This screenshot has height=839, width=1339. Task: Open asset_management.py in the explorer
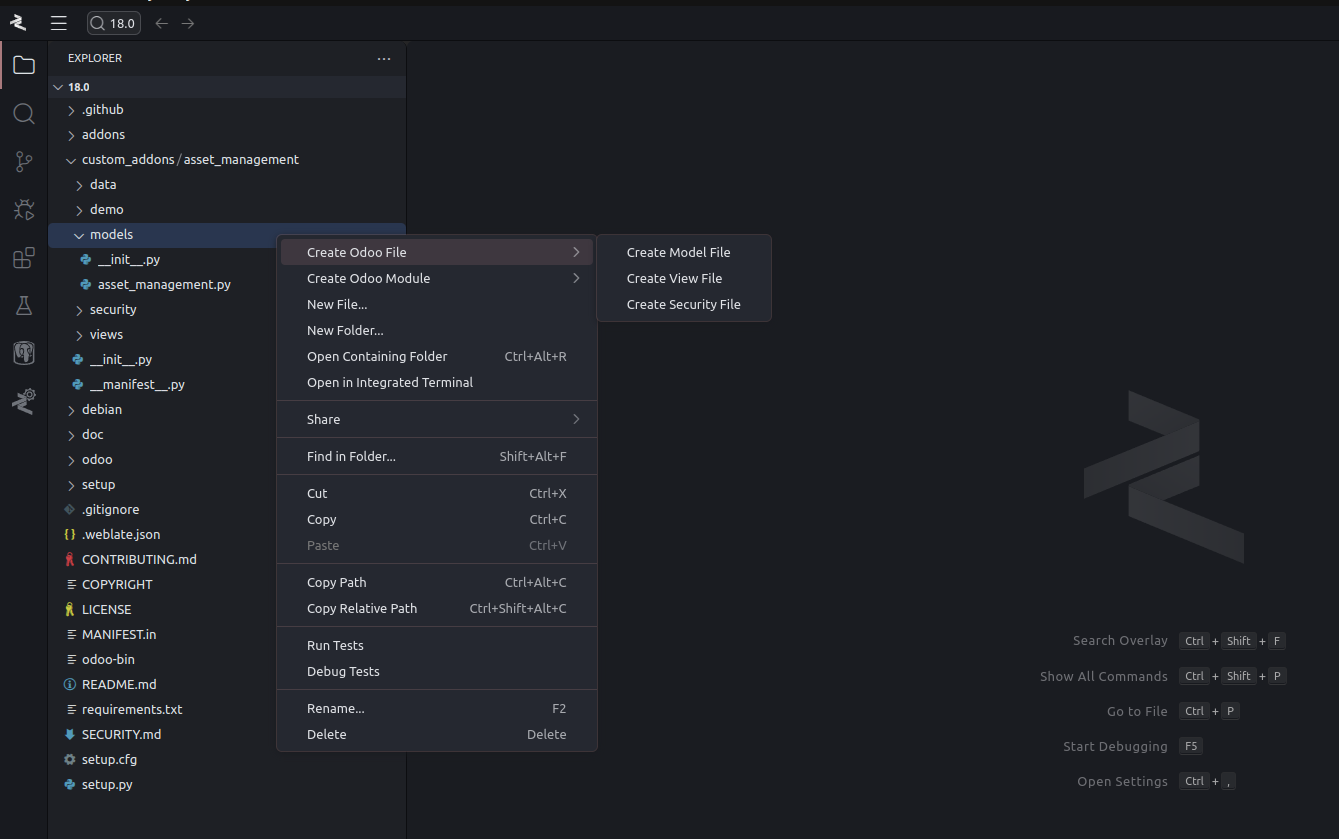tap(164, 285)
